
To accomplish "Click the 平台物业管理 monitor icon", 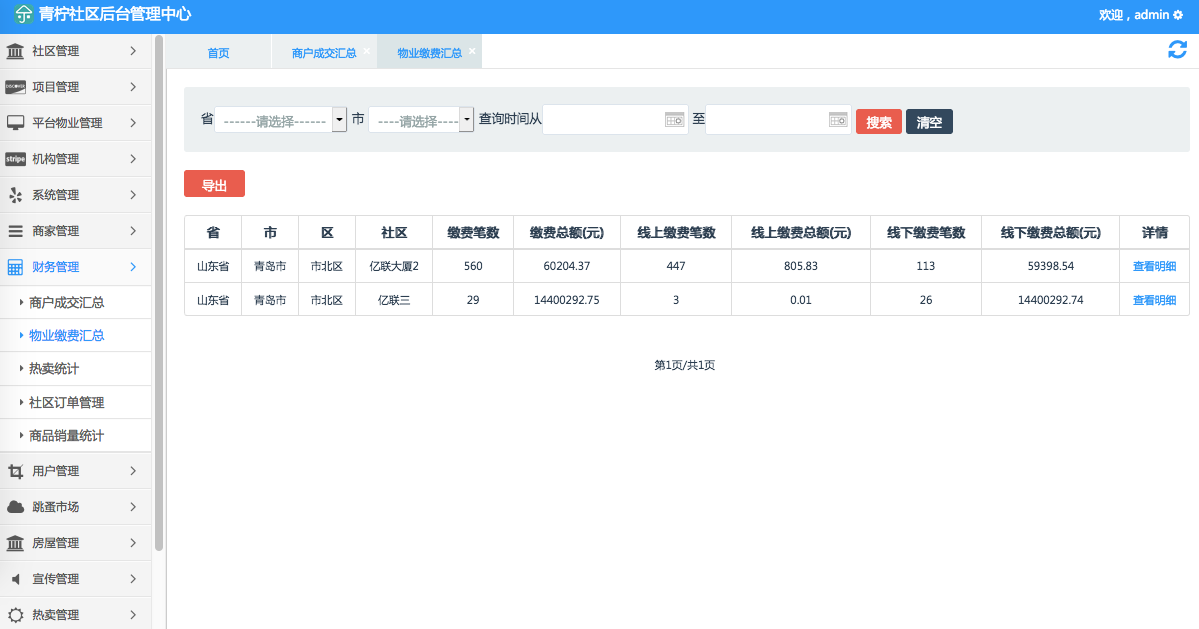I will click(x=15, y=123).
